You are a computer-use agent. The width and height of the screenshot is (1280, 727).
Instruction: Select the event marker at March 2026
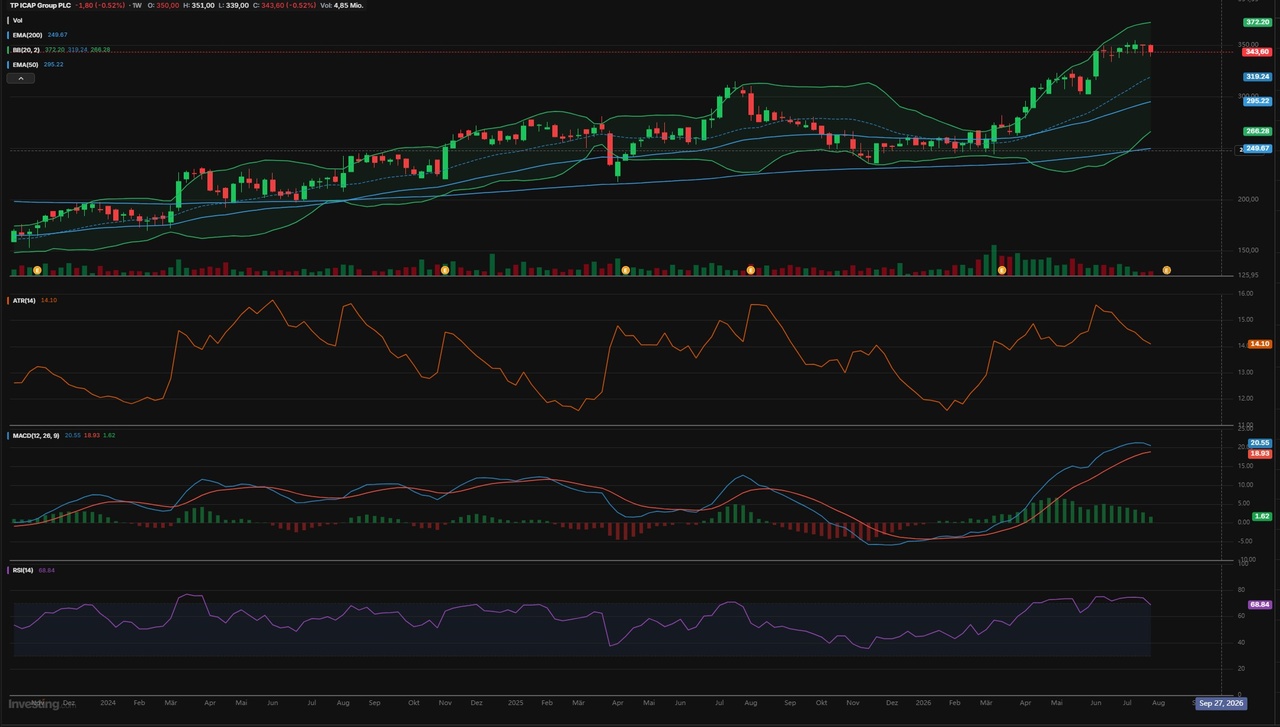(x=1002, y=270)
